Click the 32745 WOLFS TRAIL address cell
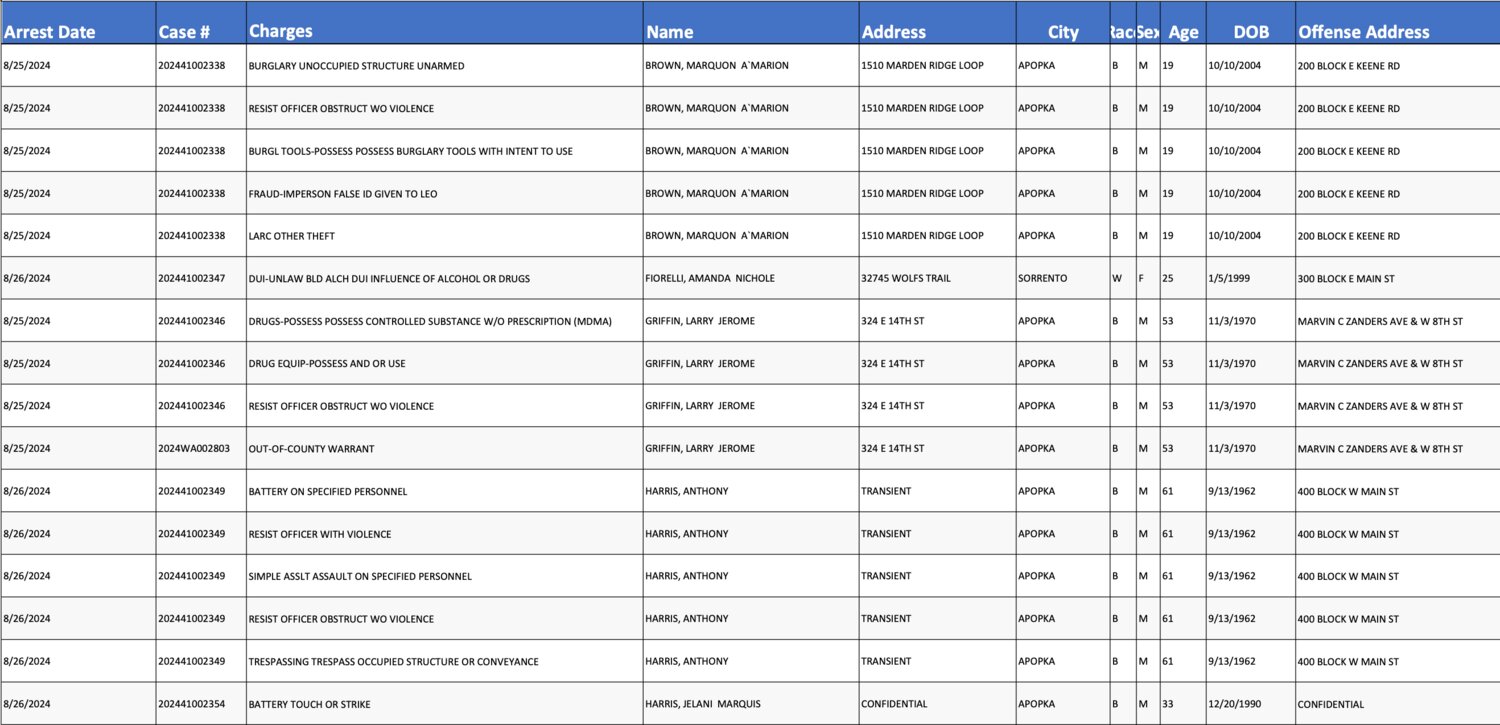Screen dimensions: 1500x725 click(x=937, y=278)
